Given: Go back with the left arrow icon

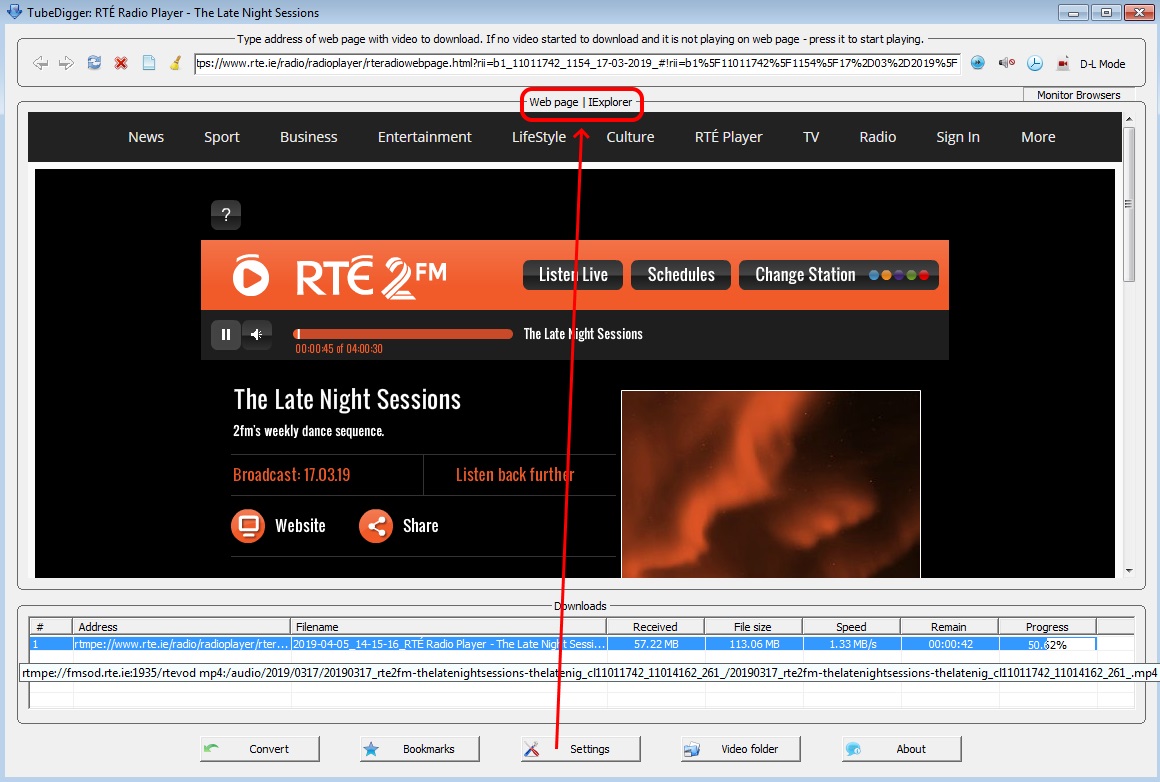Looking at the screenshot, I should 41,64.
